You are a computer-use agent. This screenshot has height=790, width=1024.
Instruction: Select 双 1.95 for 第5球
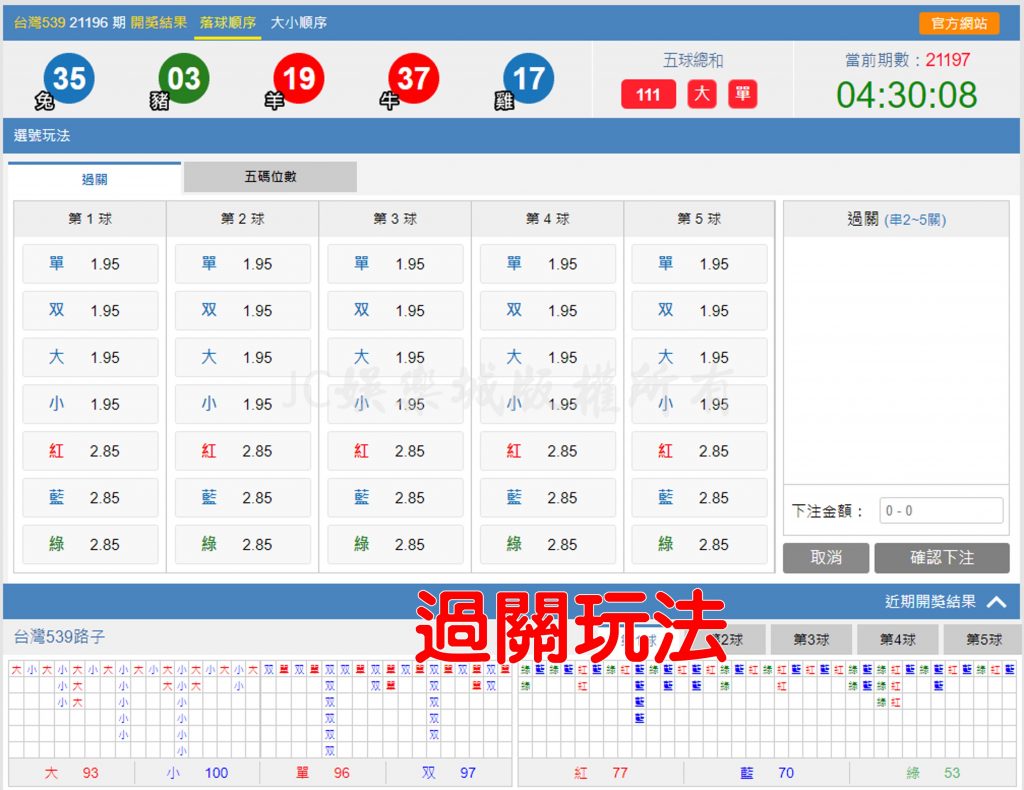coord(699,311)
